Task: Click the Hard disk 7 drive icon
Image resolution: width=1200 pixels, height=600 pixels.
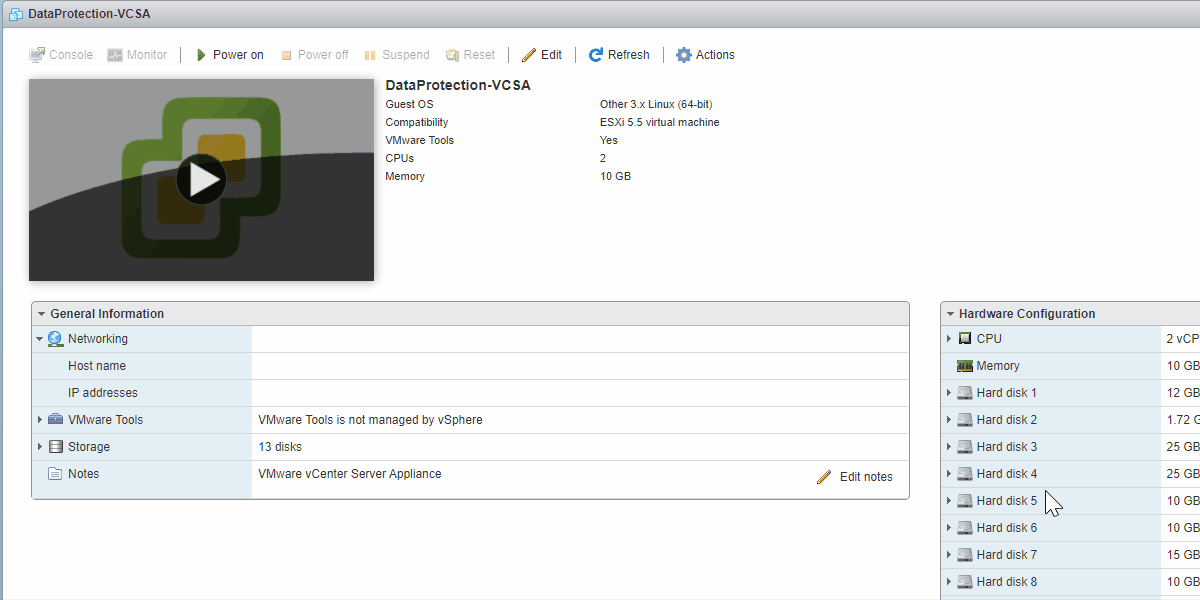Action: [x=965, y=555]
